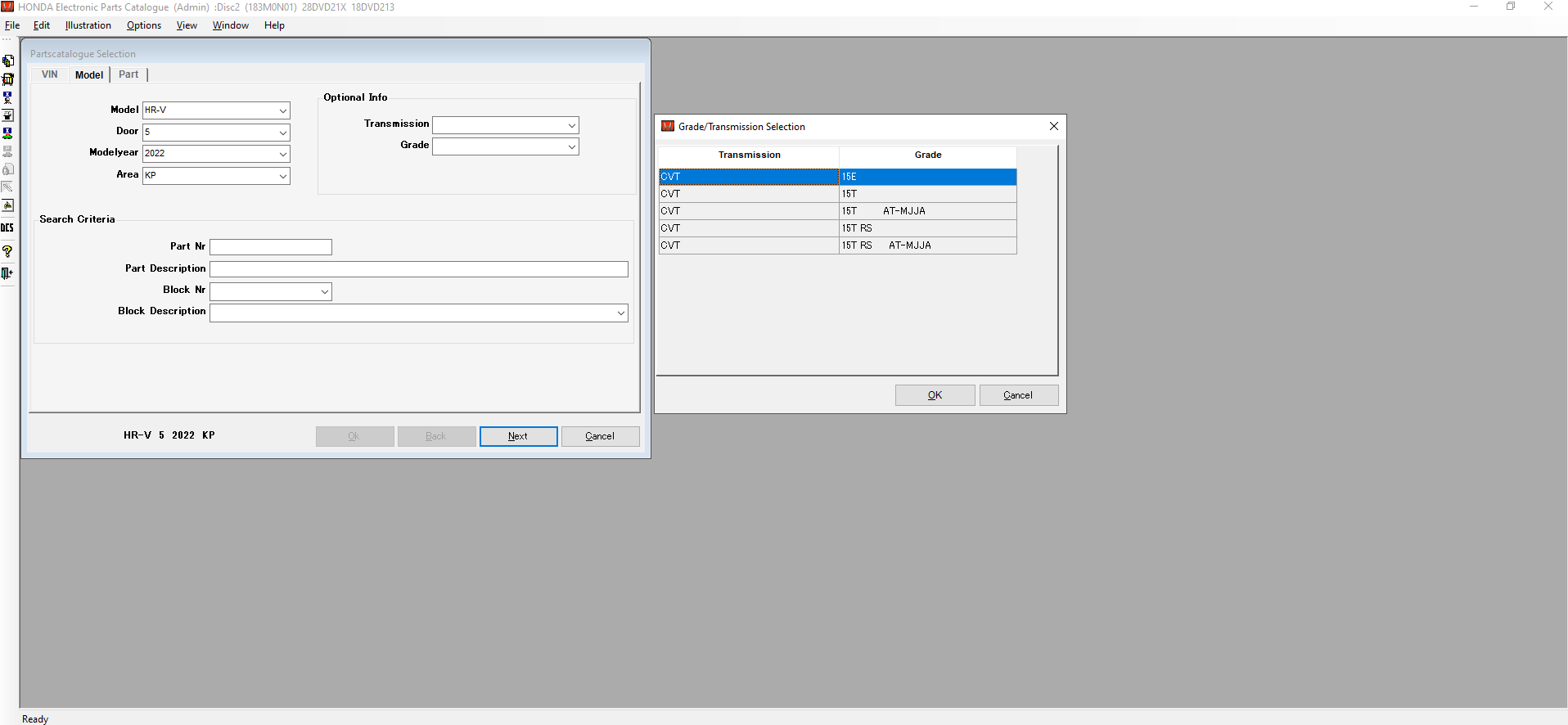This screenshot has width=1568, height=725.
Task: Click the drafting triangle toolbar icon
Action: tap(7, 205)
